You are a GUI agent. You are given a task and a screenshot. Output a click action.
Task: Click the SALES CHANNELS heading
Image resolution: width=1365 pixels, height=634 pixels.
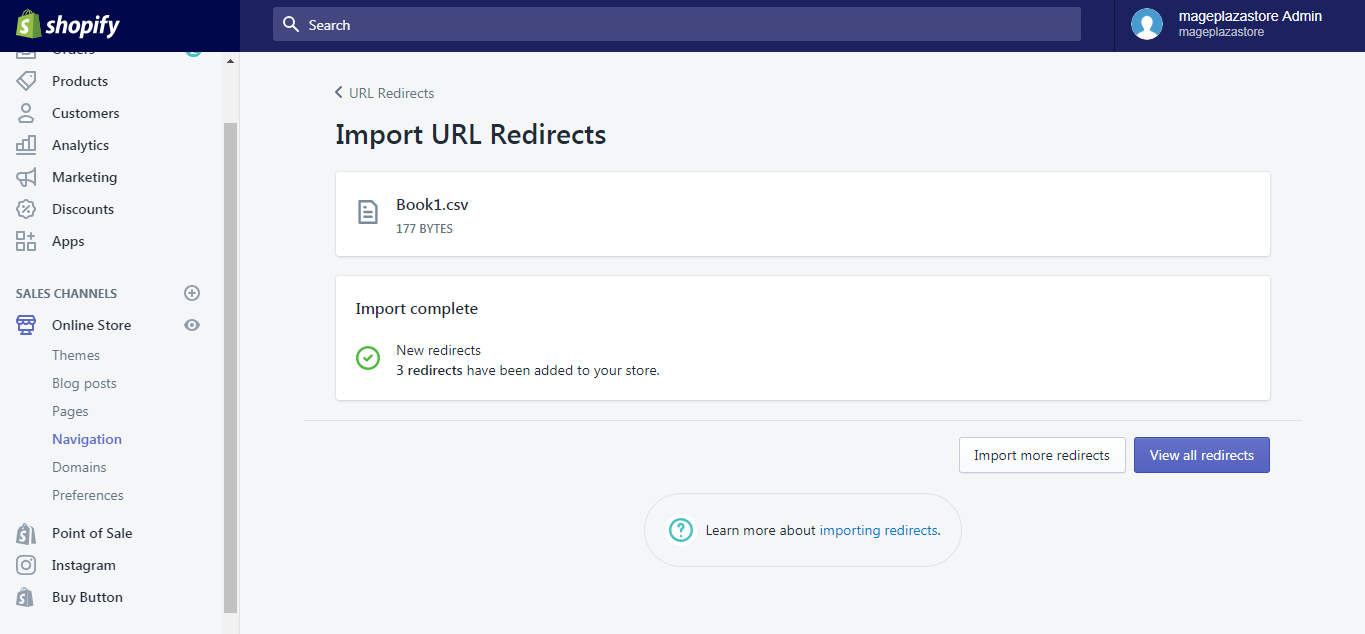coord(66,293)
